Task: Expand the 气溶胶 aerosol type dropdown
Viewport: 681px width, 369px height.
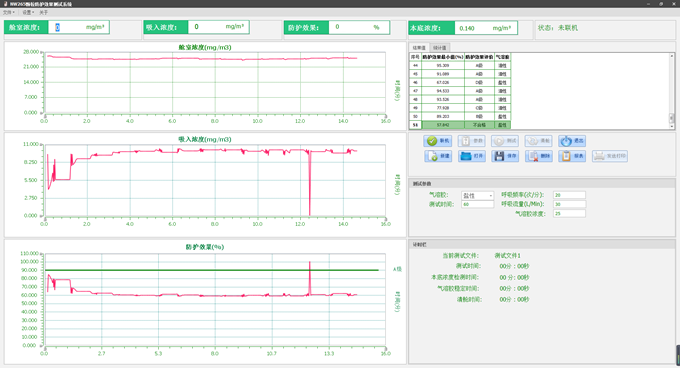Action: [477, 196]
